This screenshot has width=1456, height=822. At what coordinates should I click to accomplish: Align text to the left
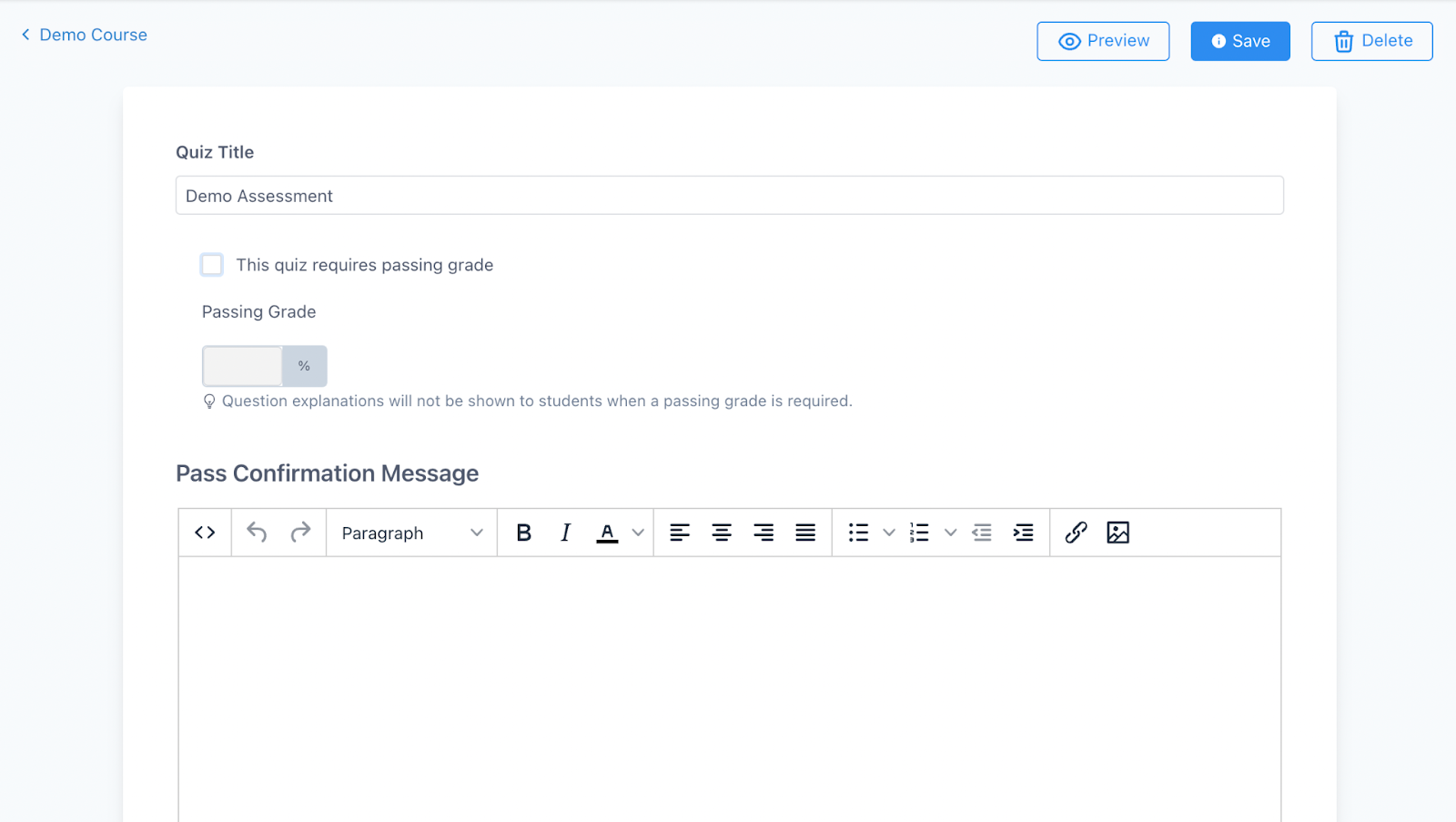[680, 533]
